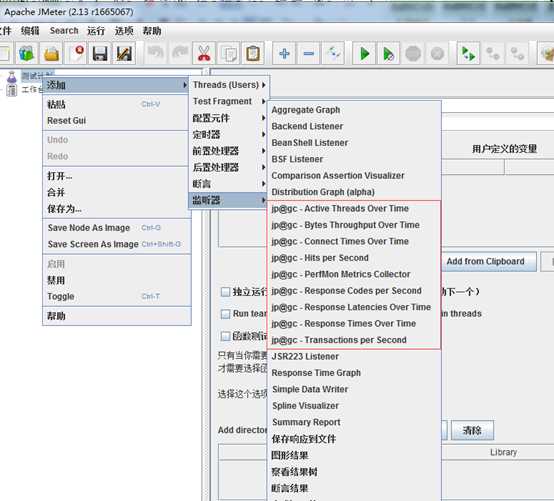This screenshot has width=554, height=501.
Task: Click the 清除 button
Action: click(x=472, y=430)
